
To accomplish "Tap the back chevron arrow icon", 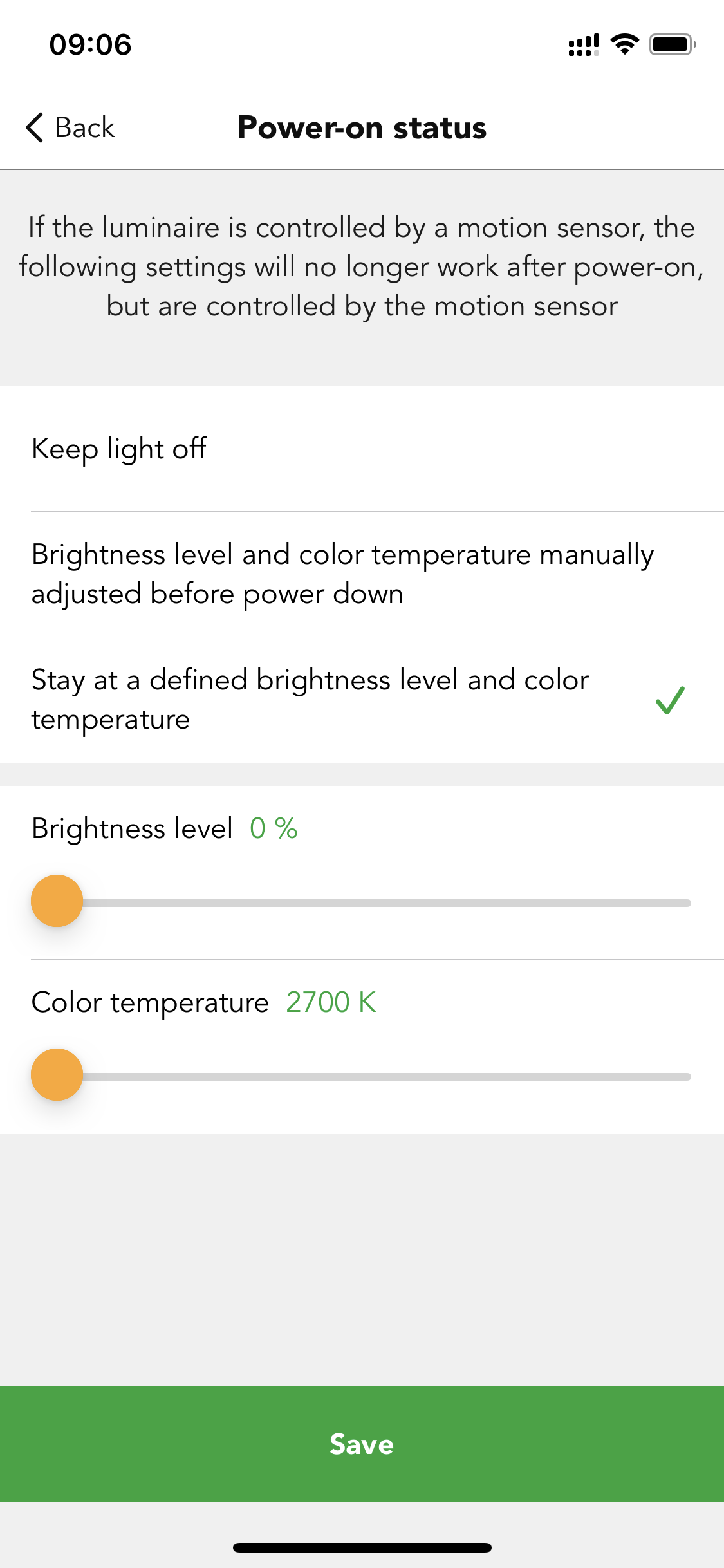I will (35, 127).
